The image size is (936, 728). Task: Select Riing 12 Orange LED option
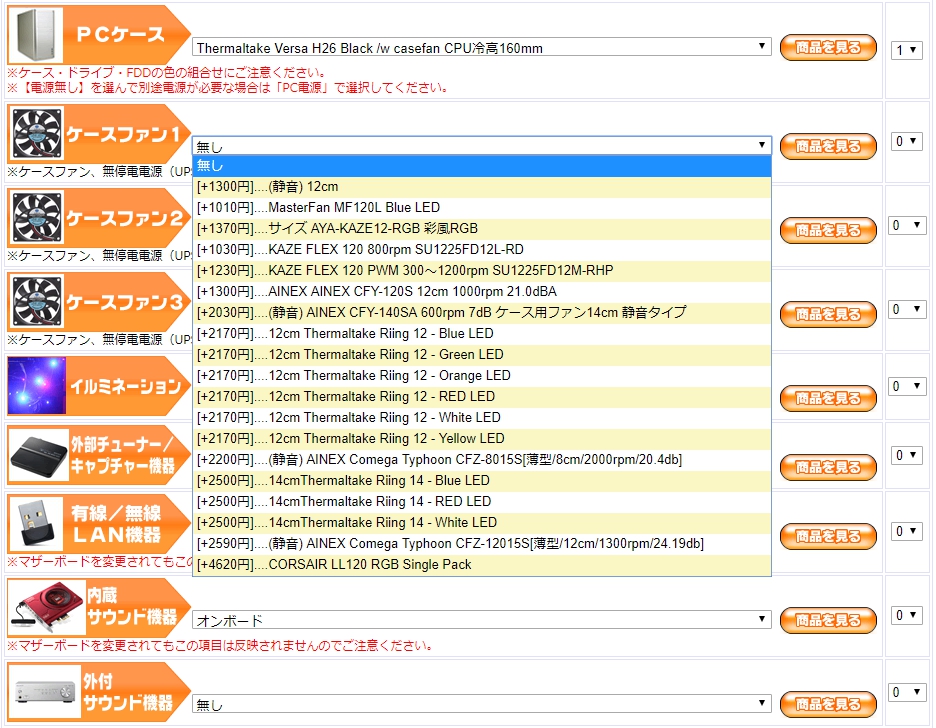[x=482, y=375]
